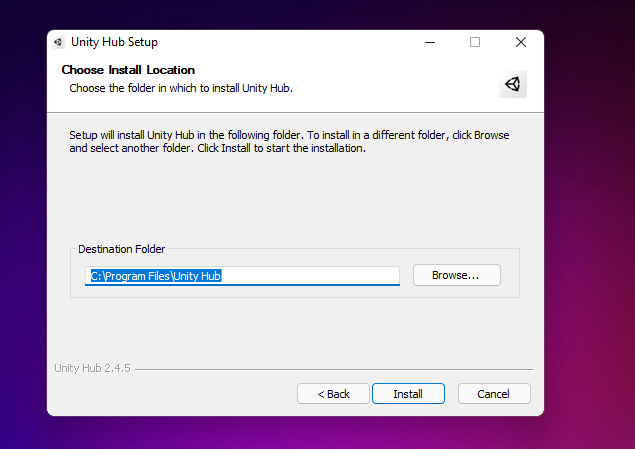Screen dimensions: 635x449
Task: Click the Unity logo in the header
Action: point(513,84)
